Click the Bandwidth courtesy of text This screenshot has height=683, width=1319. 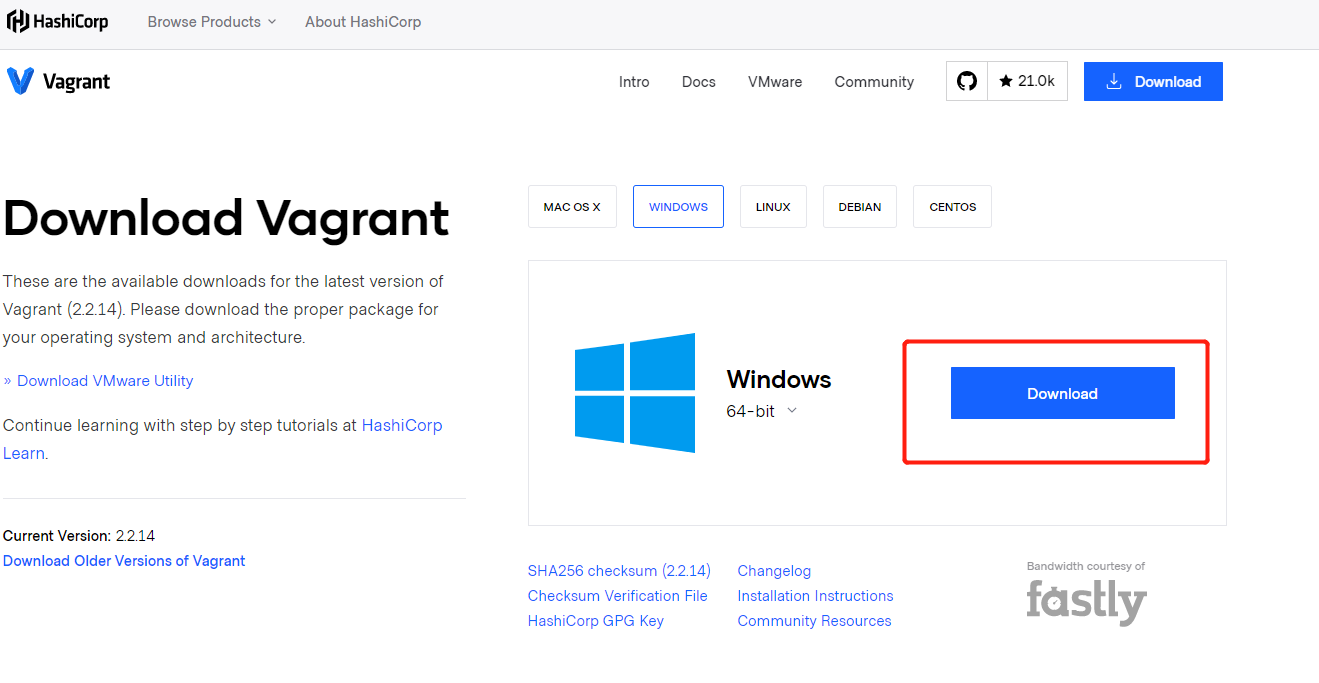click(x=1086, y=566)
